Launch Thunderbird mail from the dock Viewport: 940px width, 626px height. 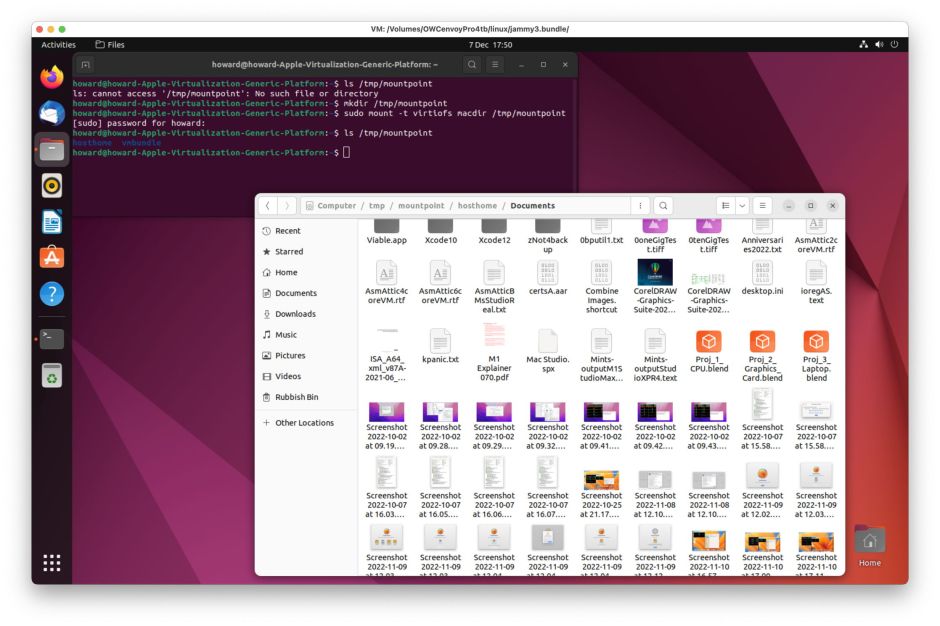tap(52, 113)
